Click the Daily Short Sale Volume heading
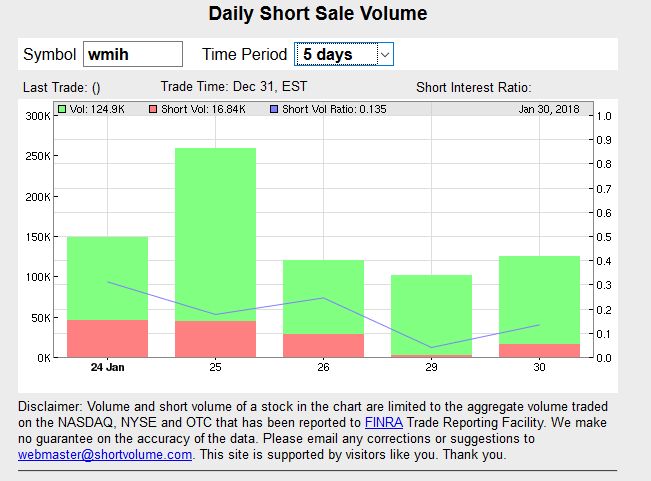Screen dimensions: 651x481 (x=317, y=14)
